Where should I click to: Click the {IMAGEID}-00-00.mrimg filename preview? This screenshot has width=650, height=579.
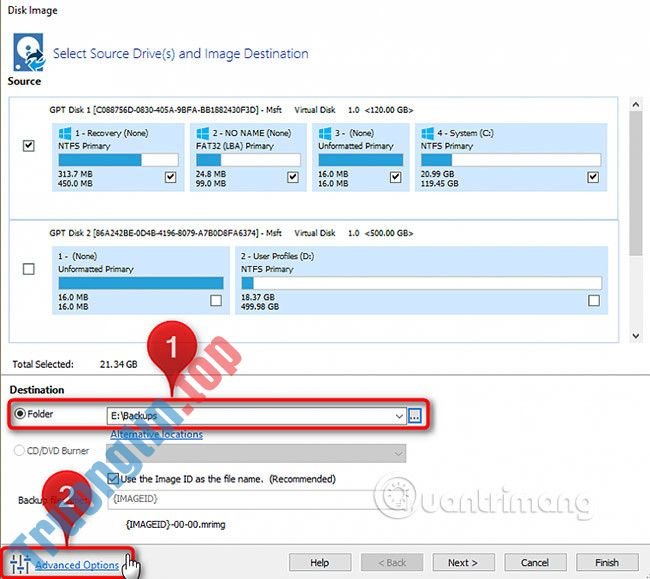coord(176,525)
